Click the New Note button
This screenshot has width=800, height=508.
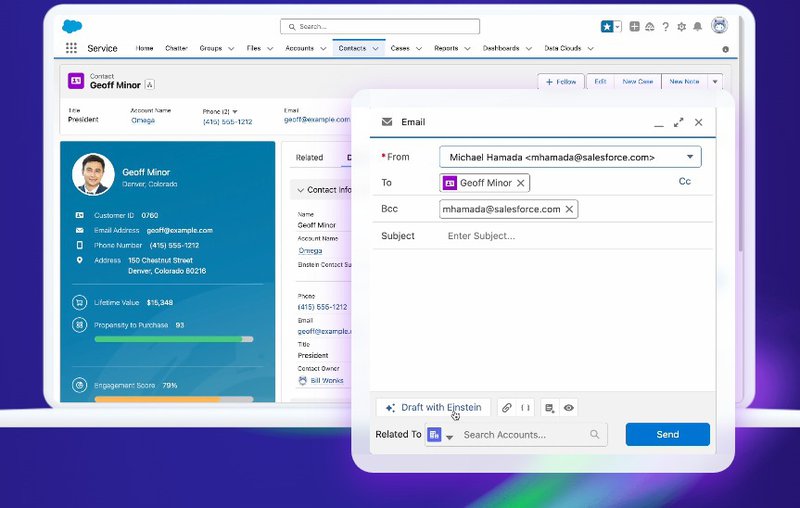684,82
